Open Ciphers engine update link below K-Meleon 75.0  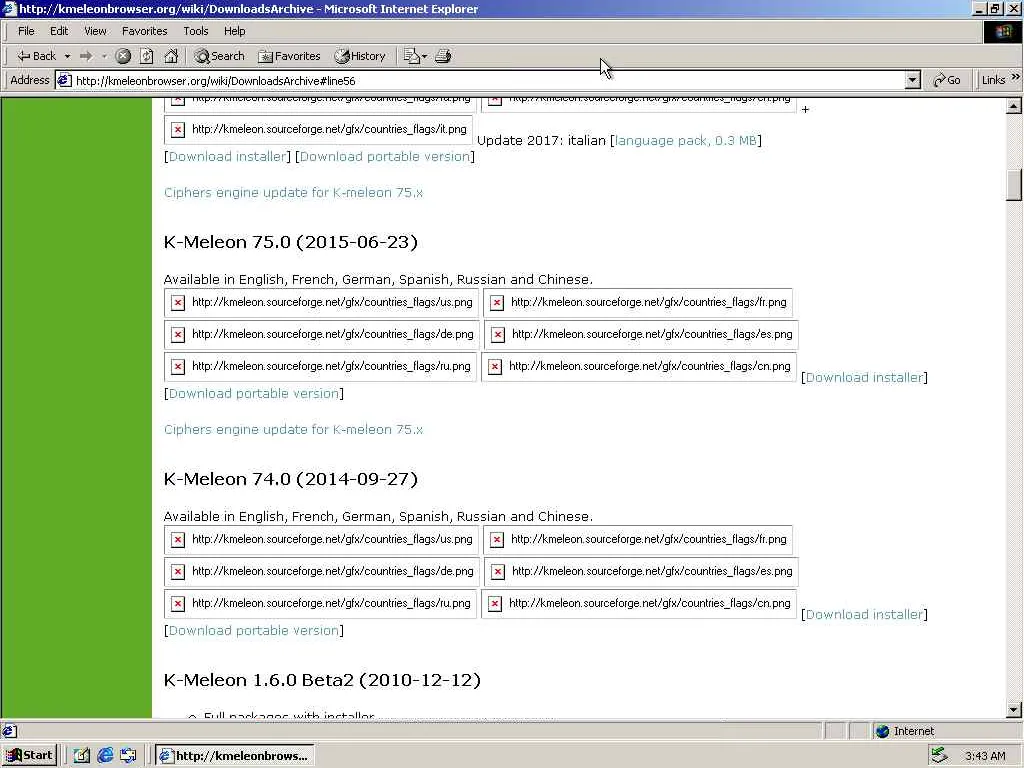tap(293, 430)
